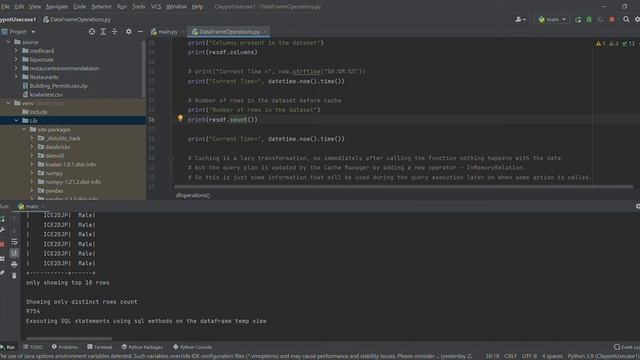
Task: Click Rerun icon in Run panel sidebar
Action: (x=3, y=219)
